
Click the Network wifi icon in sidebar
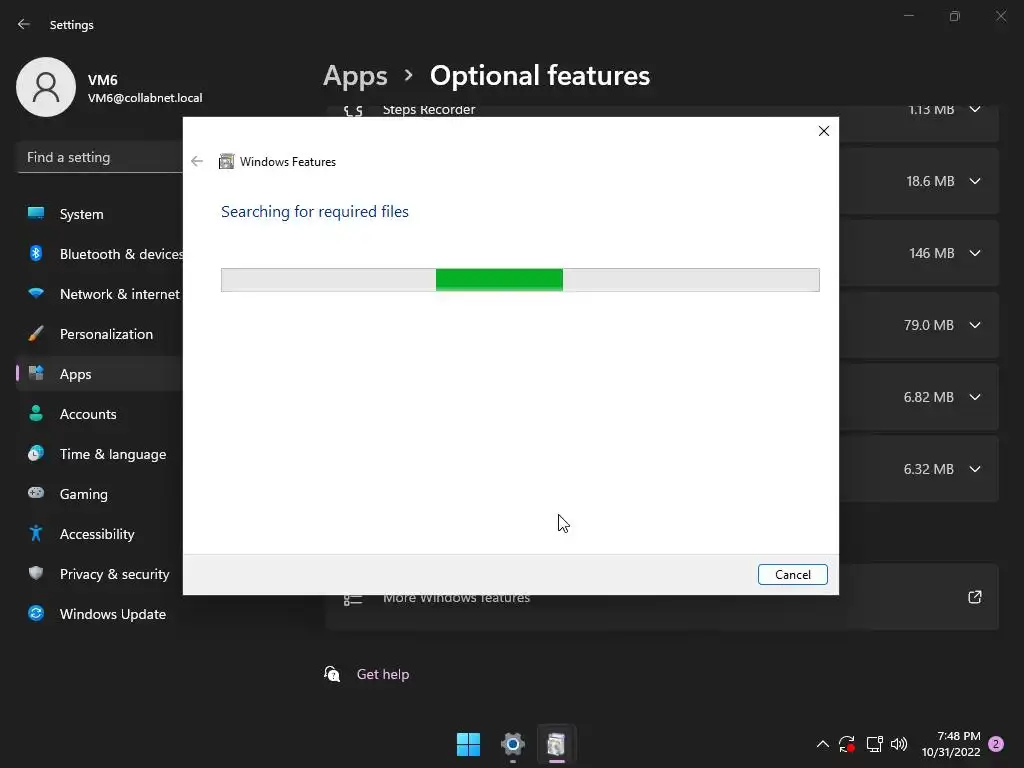click(36, 293)
